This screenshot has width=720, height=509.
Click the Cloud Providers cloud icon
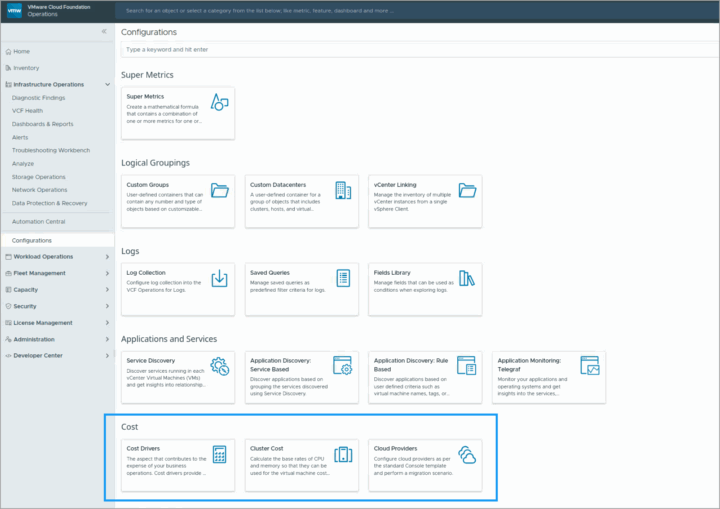point(467,454)
